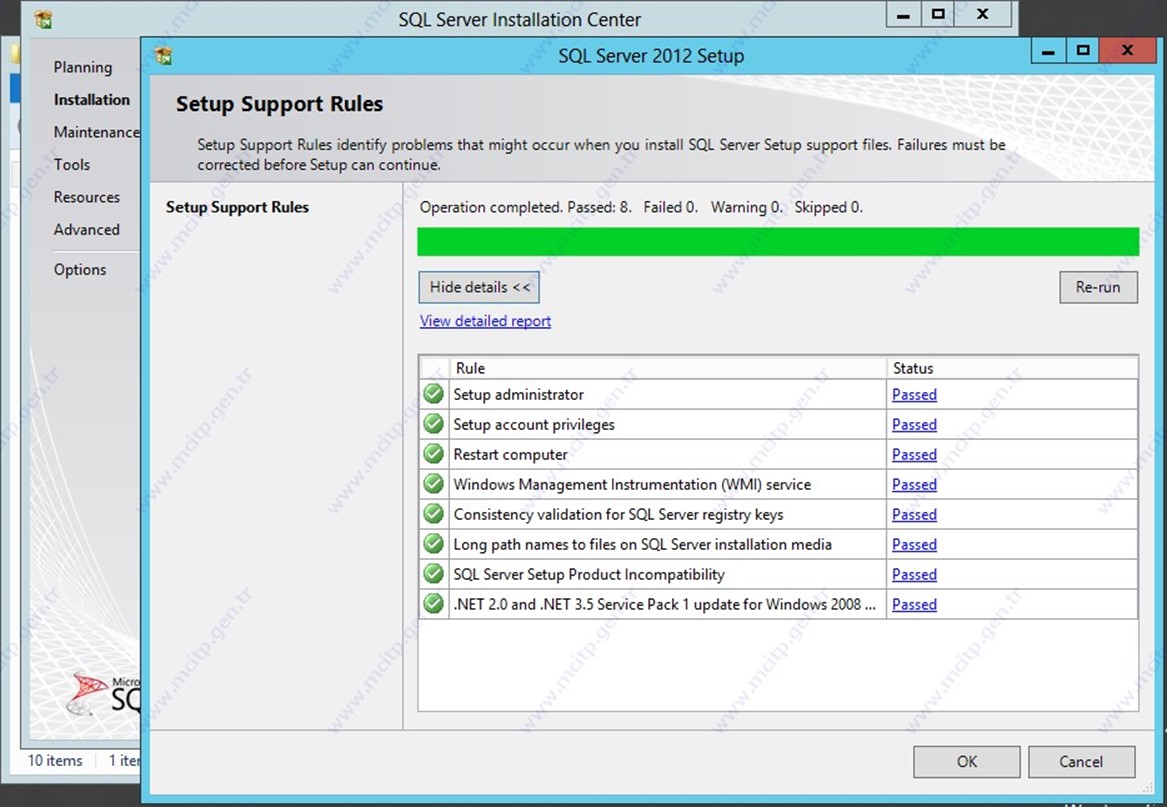This screenshot has height=807, width=1167.
Task: Click the green check icon for Setup account privileges
Action: coord(433,424)
